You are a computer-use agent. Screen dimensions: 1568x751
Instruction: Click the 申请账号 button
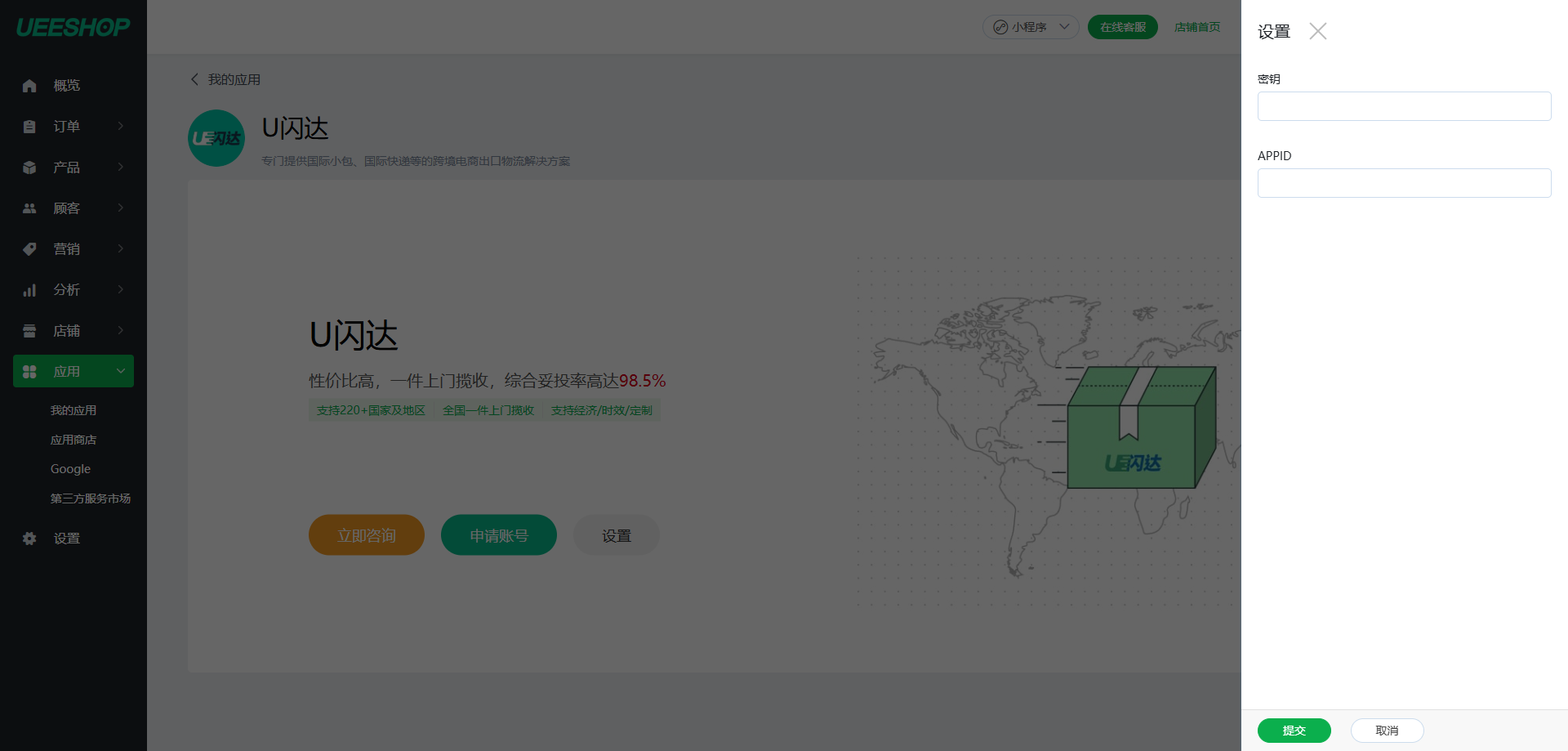[499, 535]
